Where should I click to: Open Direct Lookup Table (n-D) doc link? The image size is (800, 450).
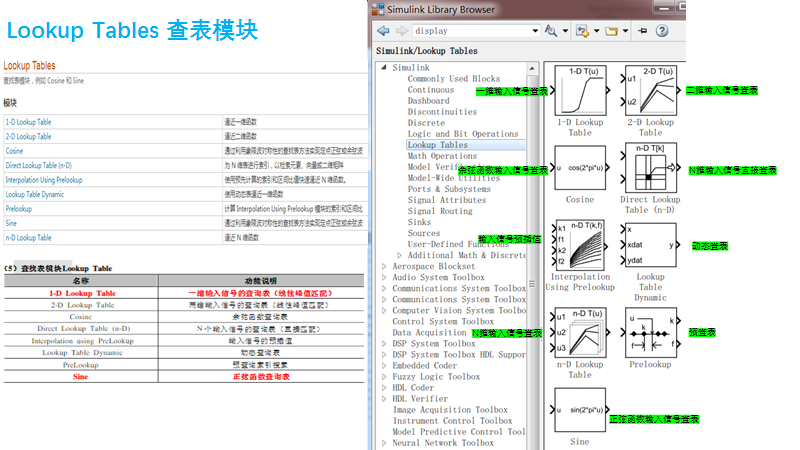click(x=39, y=165)
